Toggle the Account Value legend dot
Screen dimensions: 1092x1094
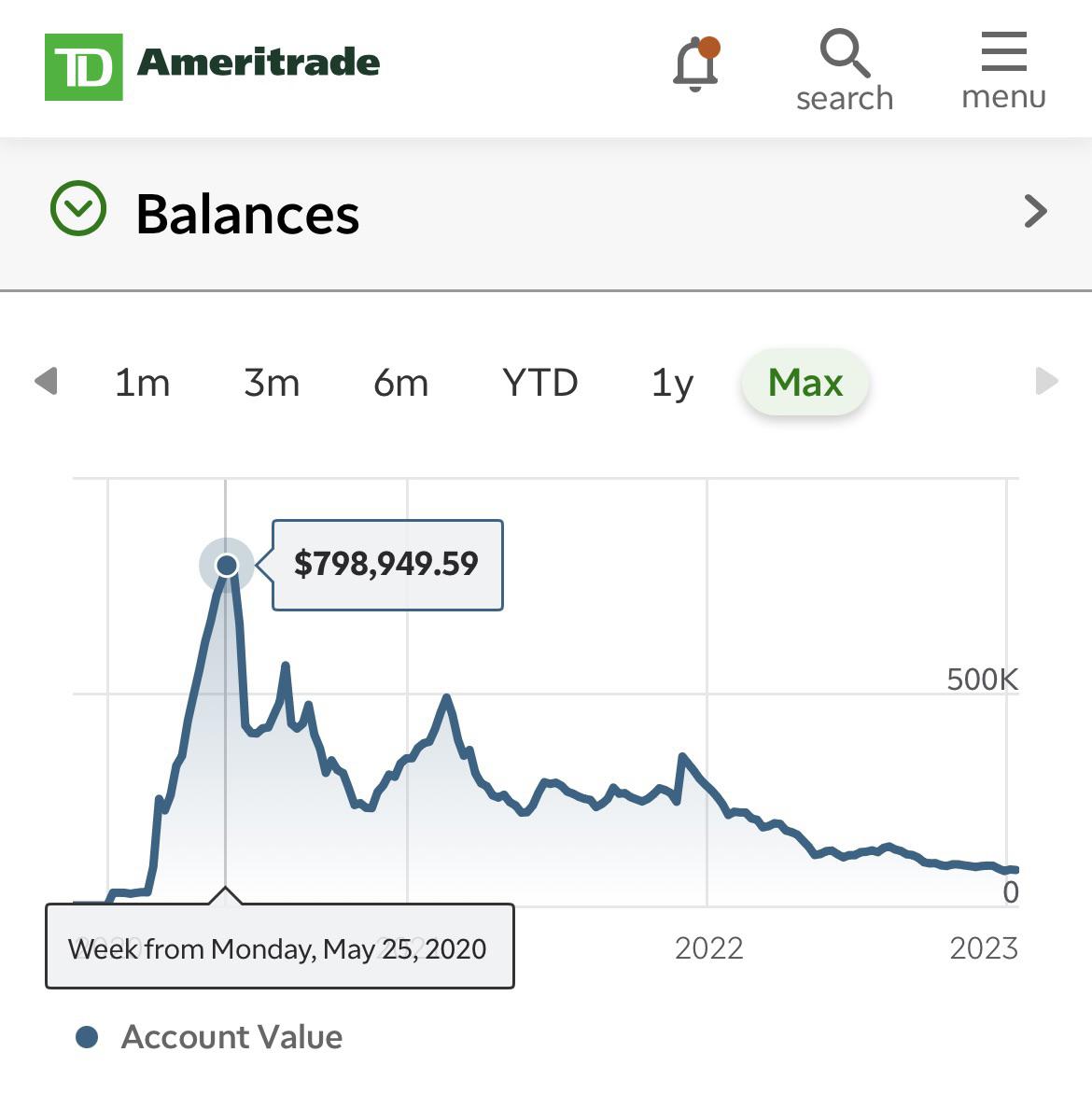88,1037
